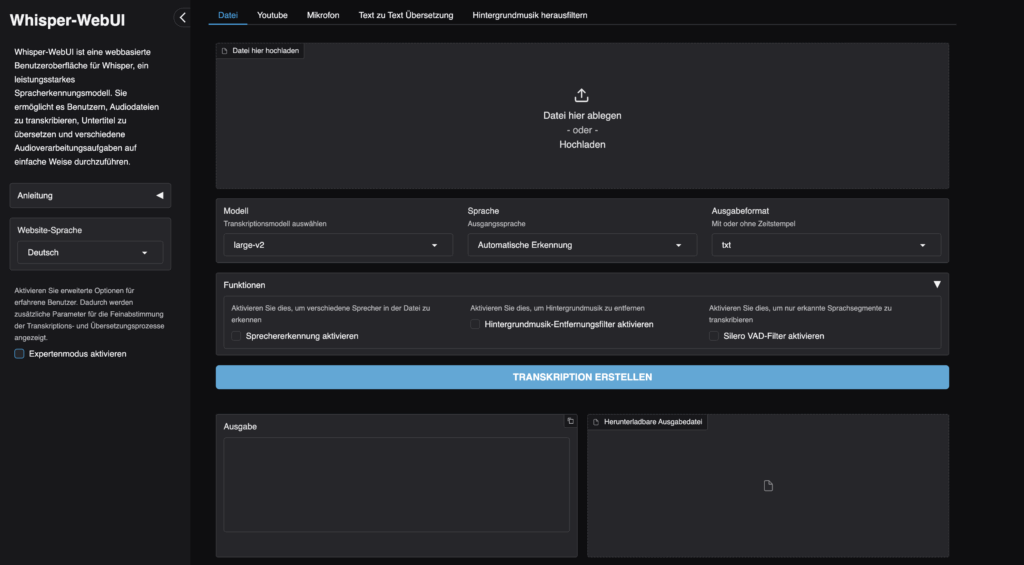1024x565 pixels.
Task: Open the Text zu Text Übersetzung tab
Action: pyautogui.click(x=405, y=15)
